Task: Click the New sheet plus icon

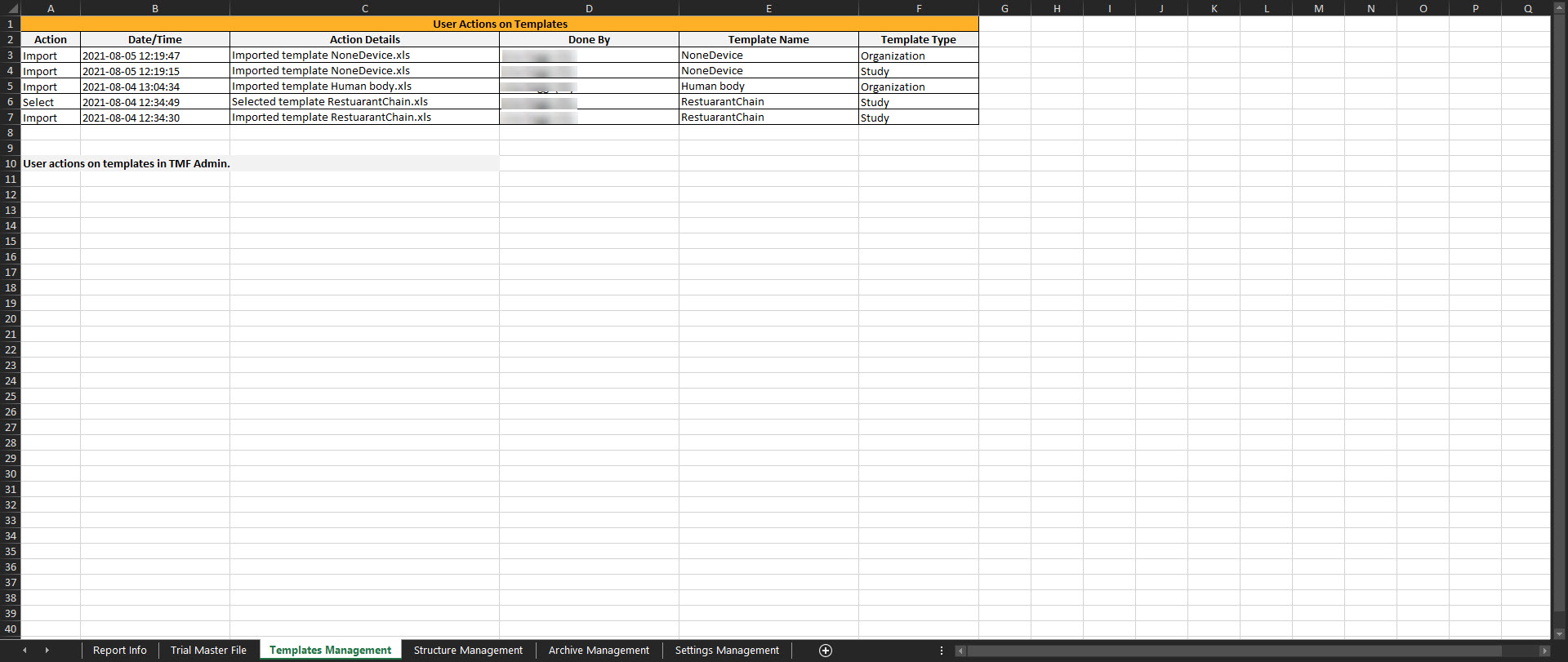Action: [x=826, y=651]
